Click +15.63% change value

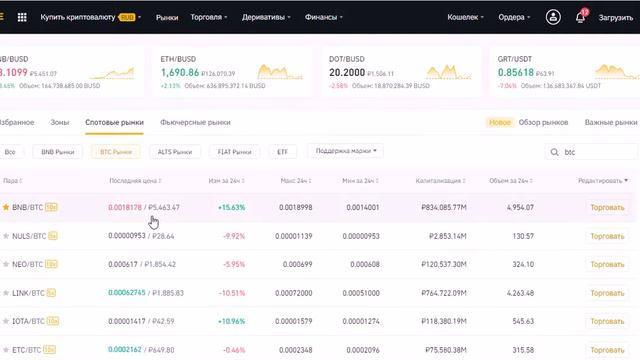pos(231,207)
